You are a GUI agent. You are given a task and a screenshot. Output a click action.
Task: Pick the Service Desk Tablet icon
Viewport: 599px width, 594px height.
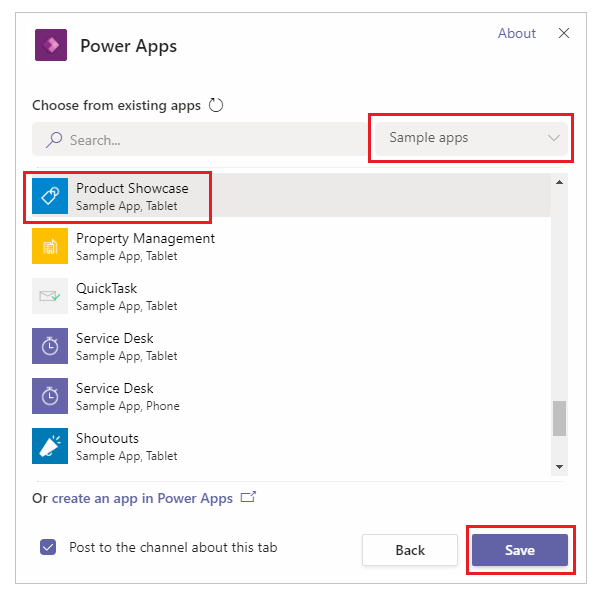(x=50, y=346)
